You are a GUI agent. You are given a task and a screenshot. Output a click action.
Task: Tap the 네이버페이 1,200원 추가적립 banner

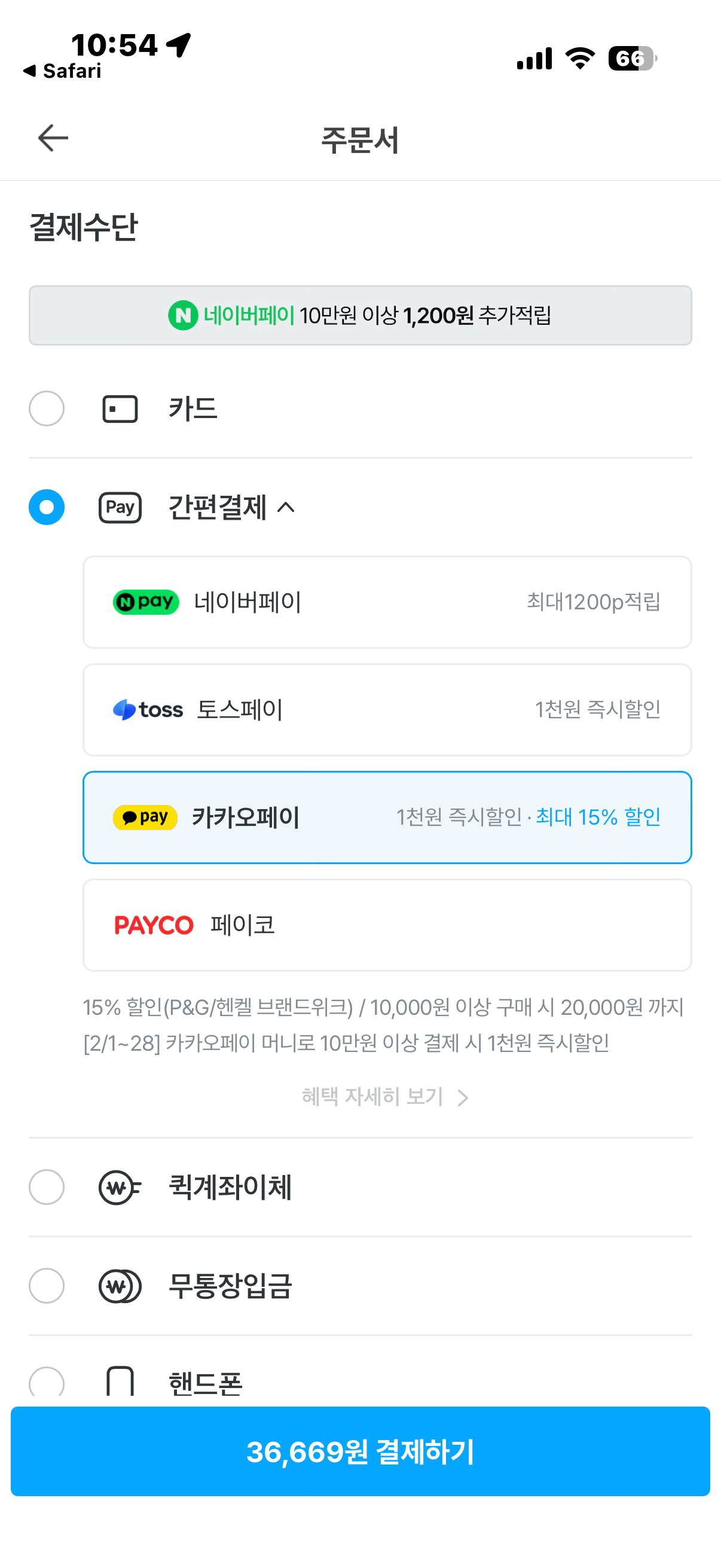coord(360,315)
